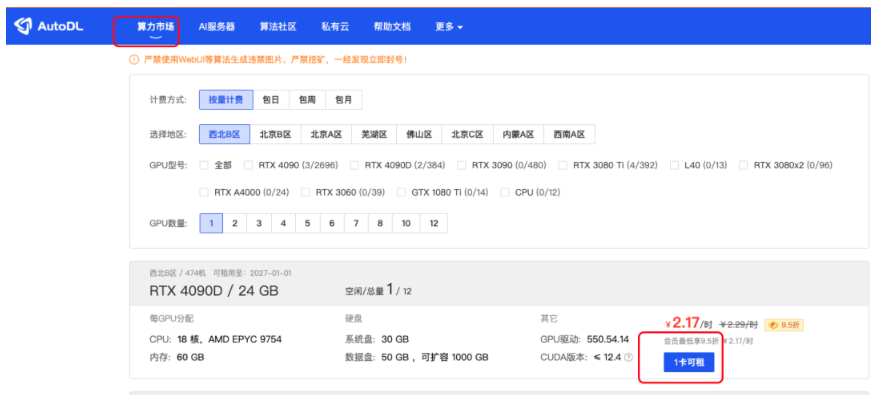Choose the 西南A区 region
The image size is (879, 395).
569,134
